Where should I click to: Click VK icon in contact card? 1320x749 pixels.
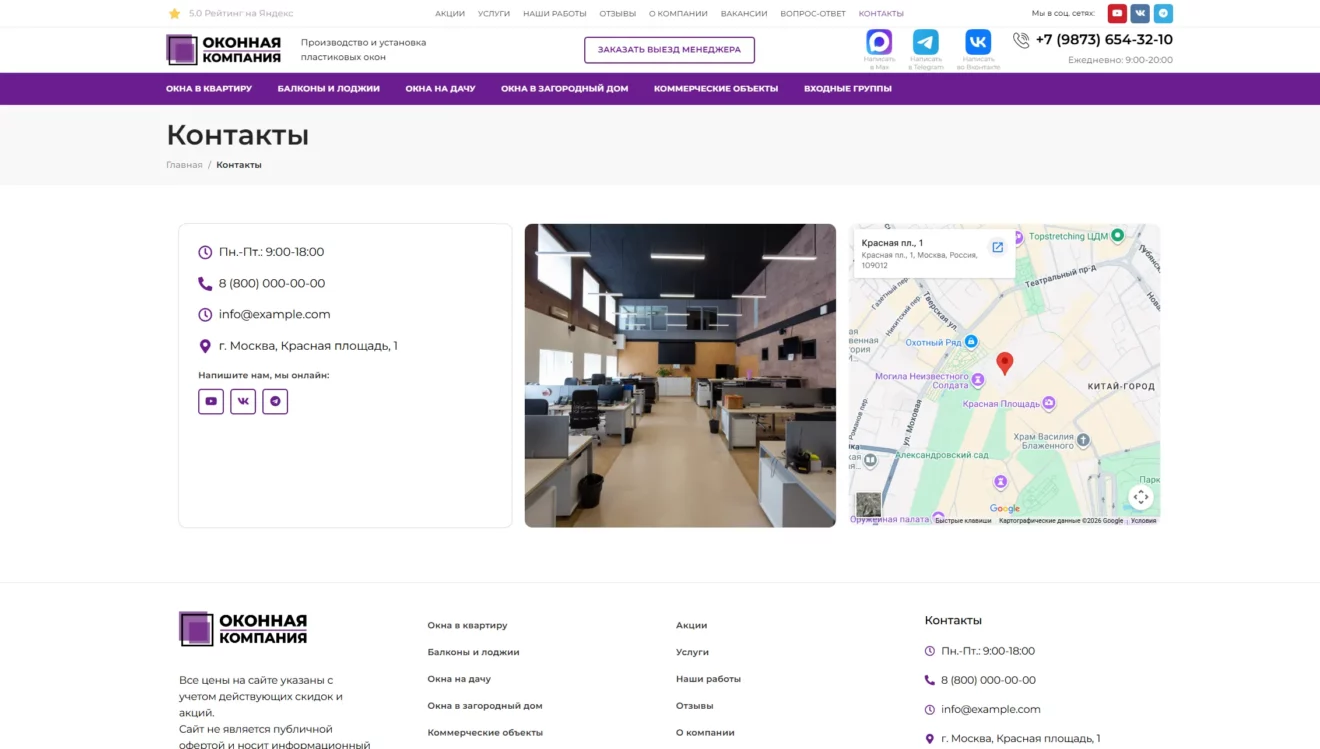tap(243, 401)
